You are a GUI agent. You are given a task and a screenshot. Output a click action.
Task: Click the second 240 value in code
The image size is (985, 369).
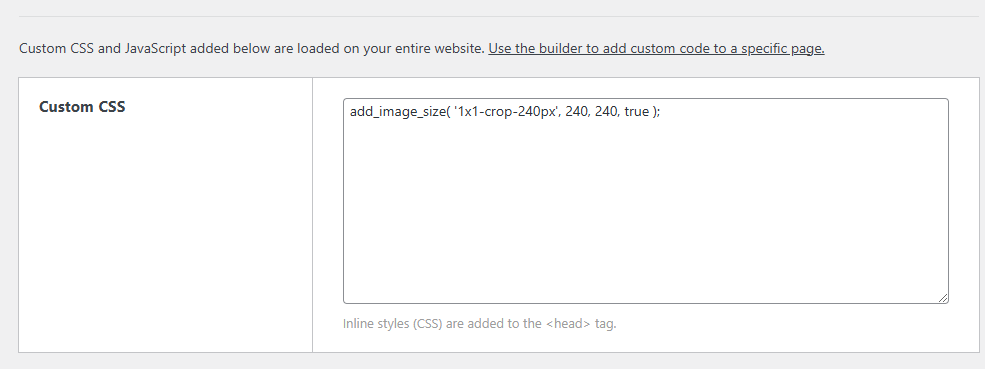click(606, 112)
